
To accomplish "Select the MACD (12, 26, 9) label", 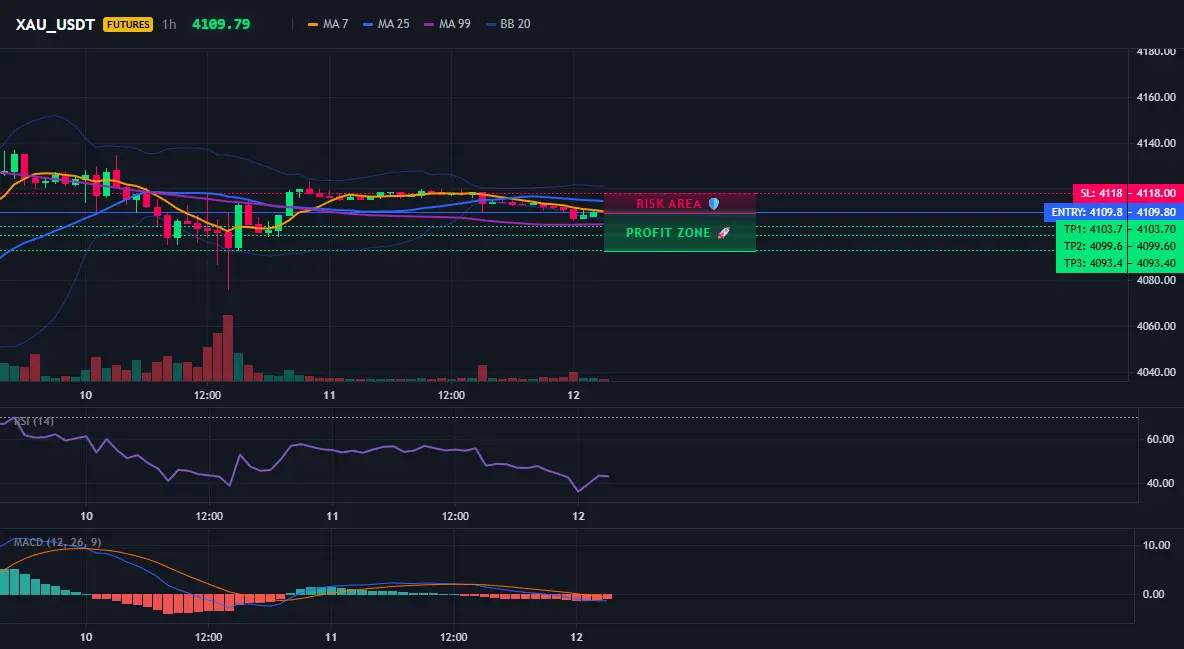I will click(57, 542).
